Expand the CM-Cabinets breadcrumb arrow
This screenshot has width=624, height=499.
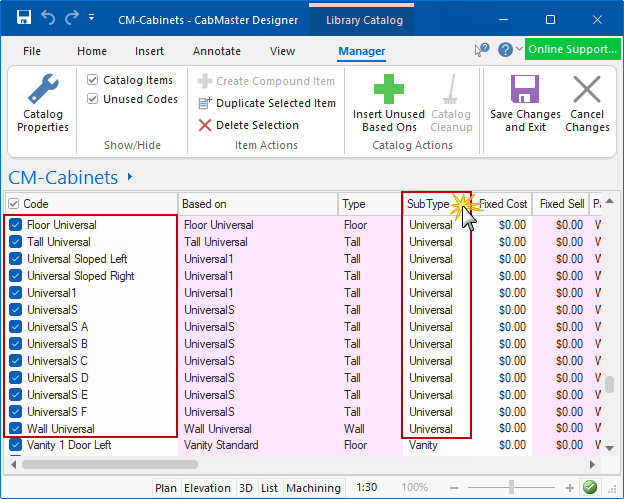click(130, 178)
